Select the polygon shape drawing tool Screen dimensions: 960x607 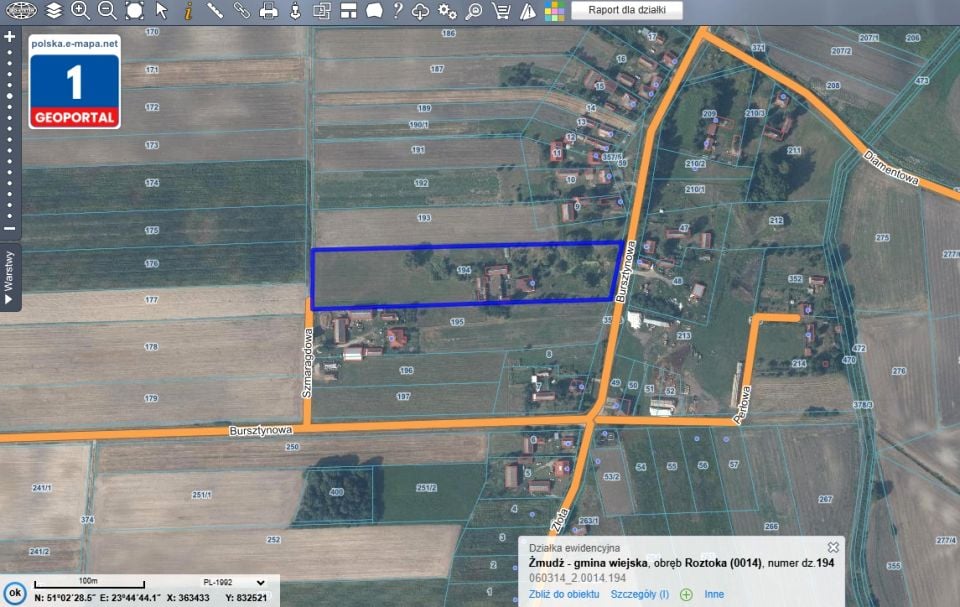click(374, 10)
